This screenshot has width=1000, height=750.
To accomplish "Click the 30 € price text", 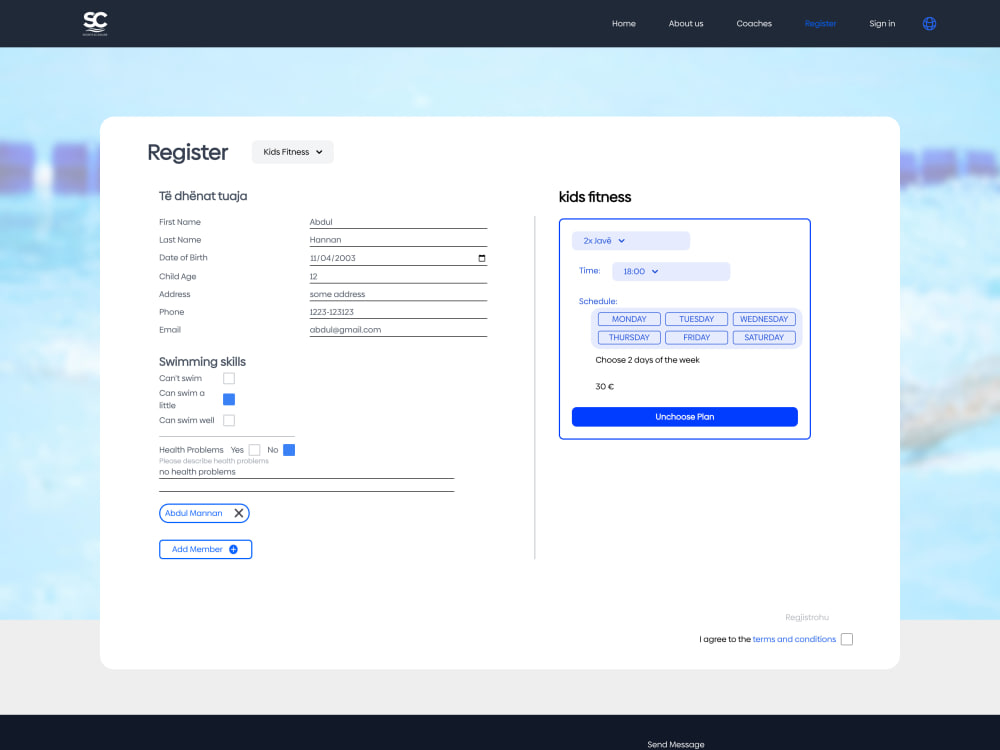I will [605, 386].
